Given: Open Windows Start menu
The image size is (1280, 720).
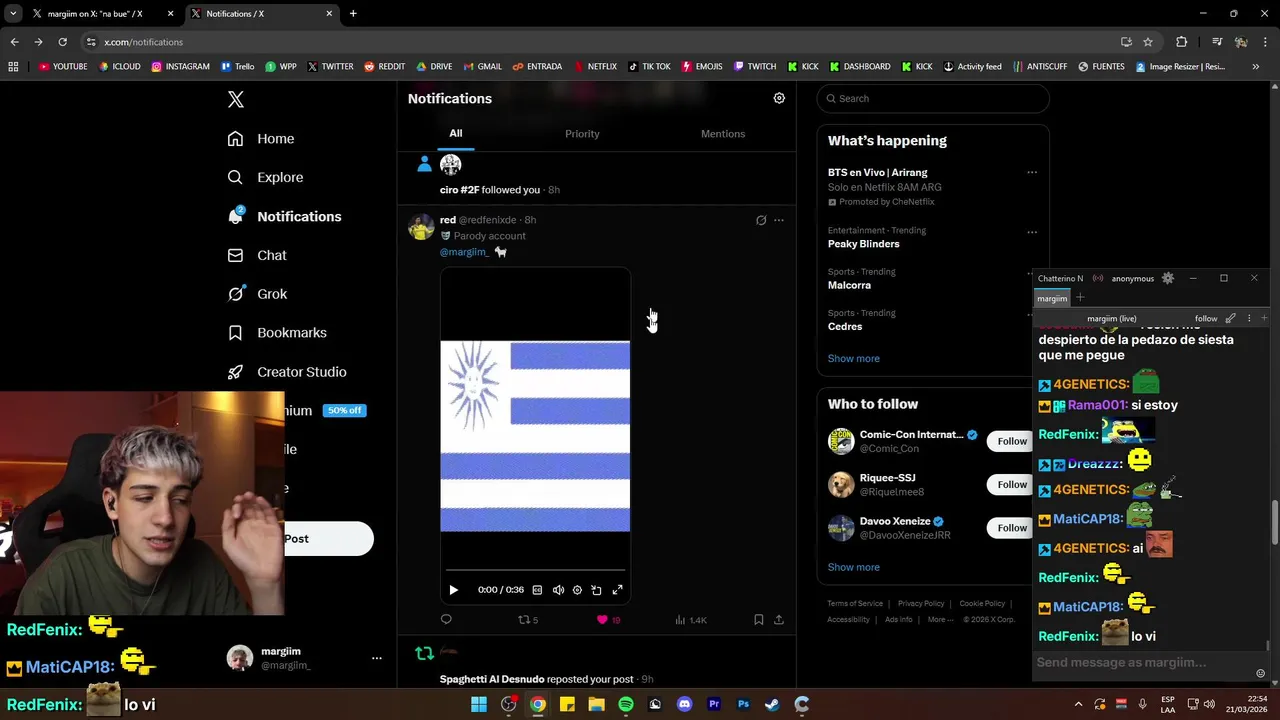Looking at the screenshot, I should click(479, 704).
